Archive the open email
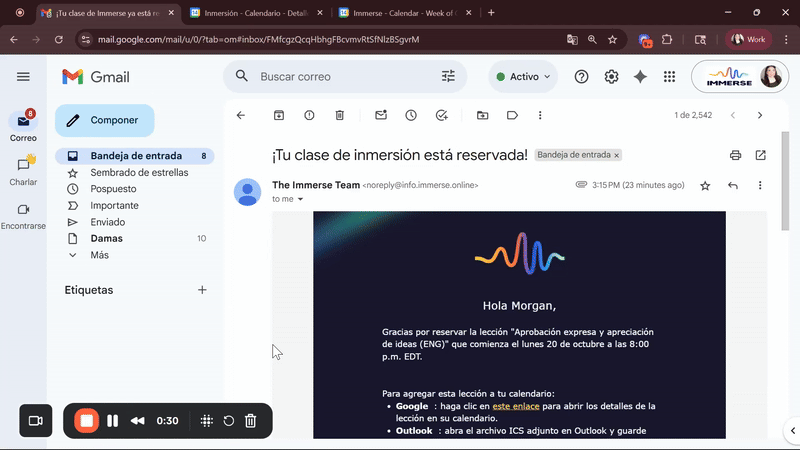 coord(279,116)
